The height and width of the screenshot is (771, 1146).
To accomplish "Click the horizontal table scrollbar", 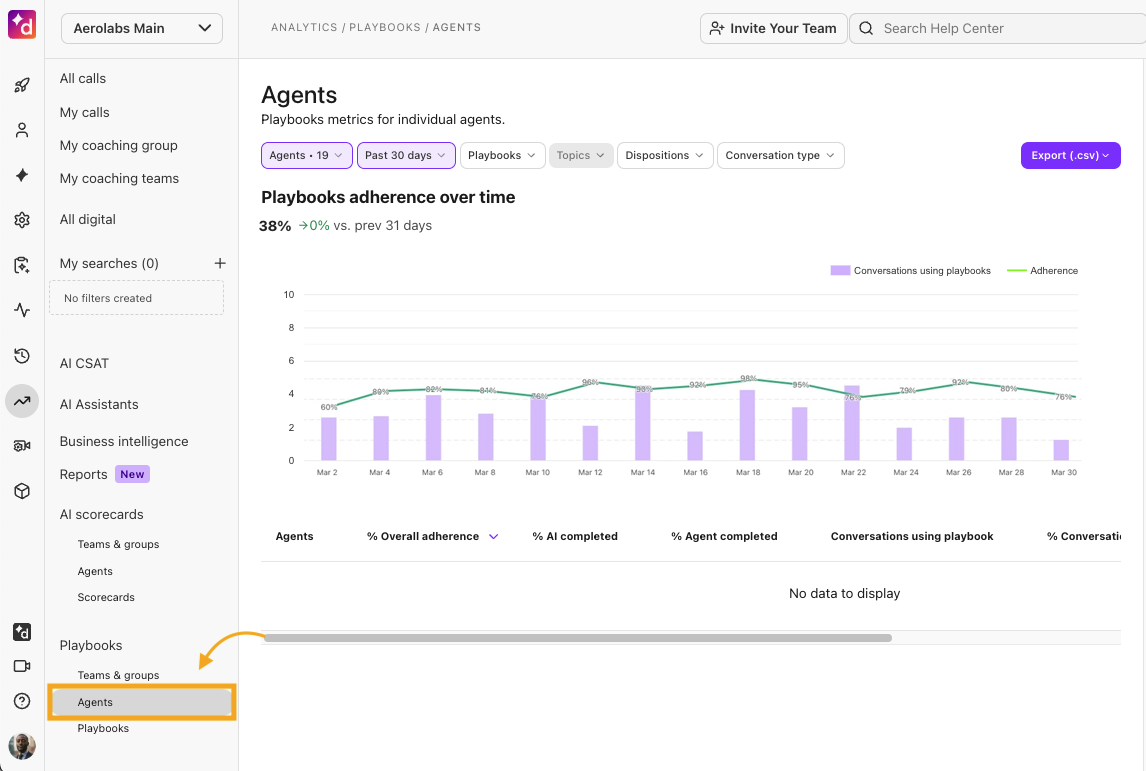I will pyautogui.click(x=577, y=638).
